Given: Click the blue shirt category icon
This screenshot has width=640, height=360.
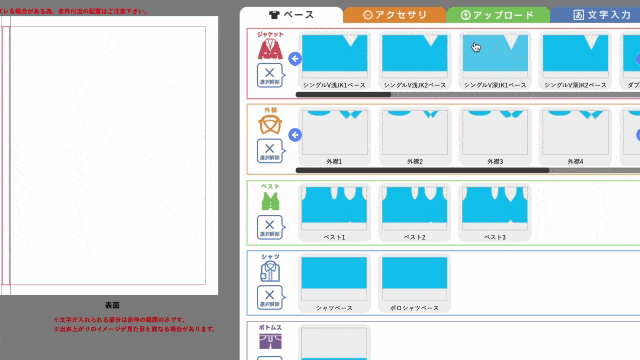Looking at the screenshot, I should point(270,271).
